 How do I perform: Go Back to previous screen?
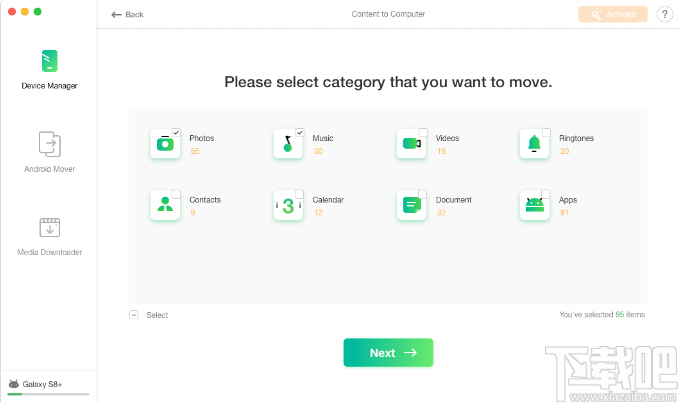coord(127,15)
